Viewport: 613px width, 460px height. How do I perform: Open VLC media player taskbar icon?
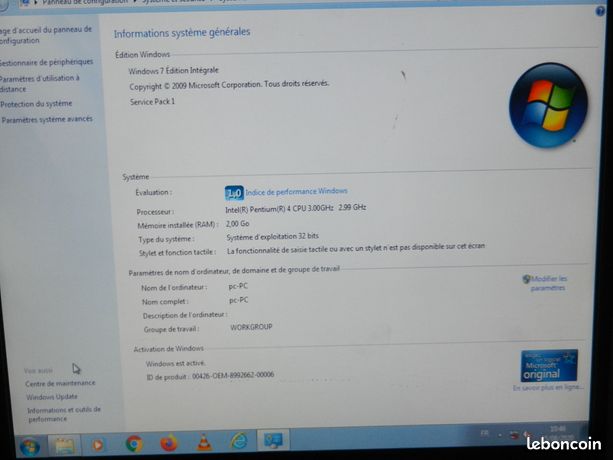tap(204, 442)
